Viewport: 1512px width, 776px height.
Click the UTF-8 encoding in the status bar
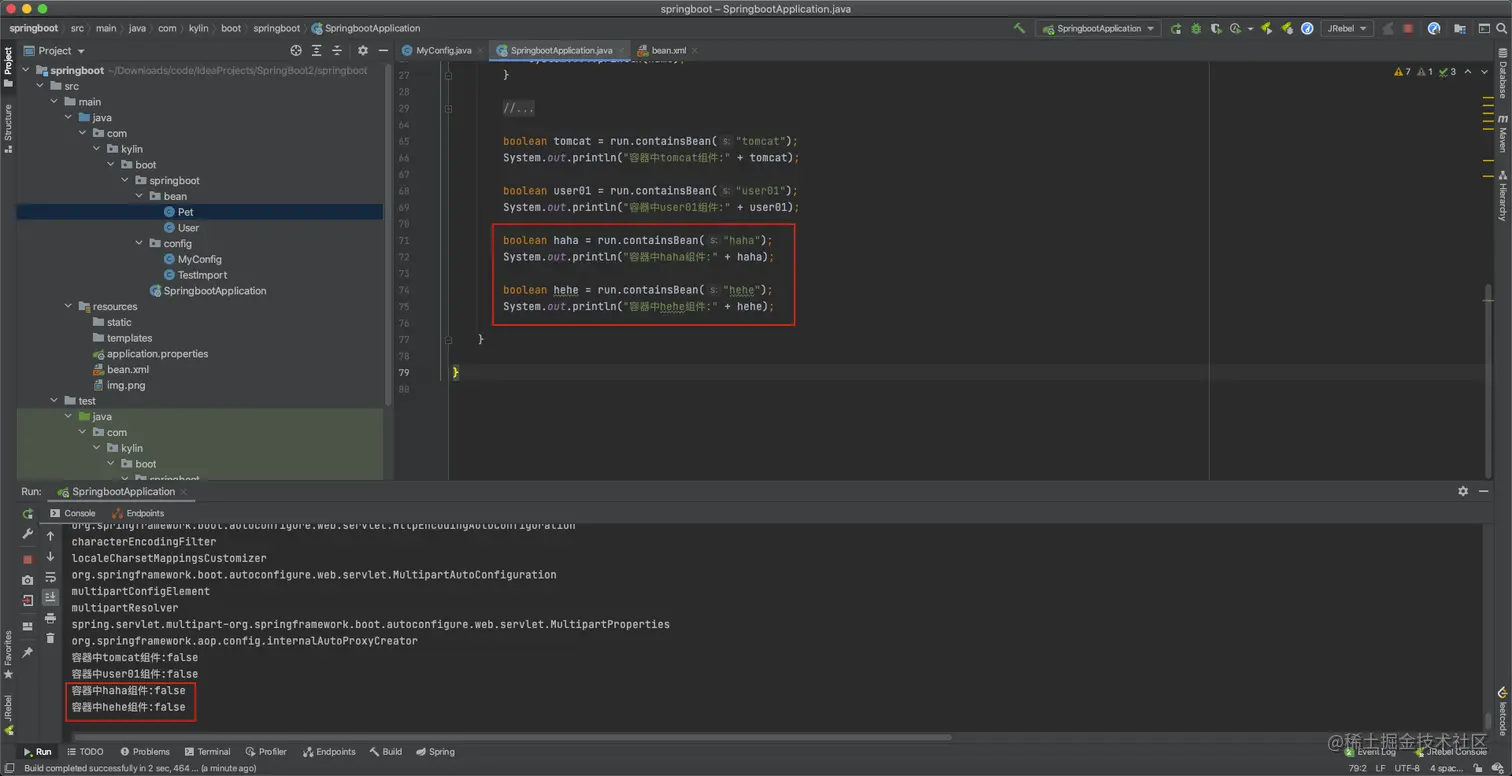[x=1406, y=768]
